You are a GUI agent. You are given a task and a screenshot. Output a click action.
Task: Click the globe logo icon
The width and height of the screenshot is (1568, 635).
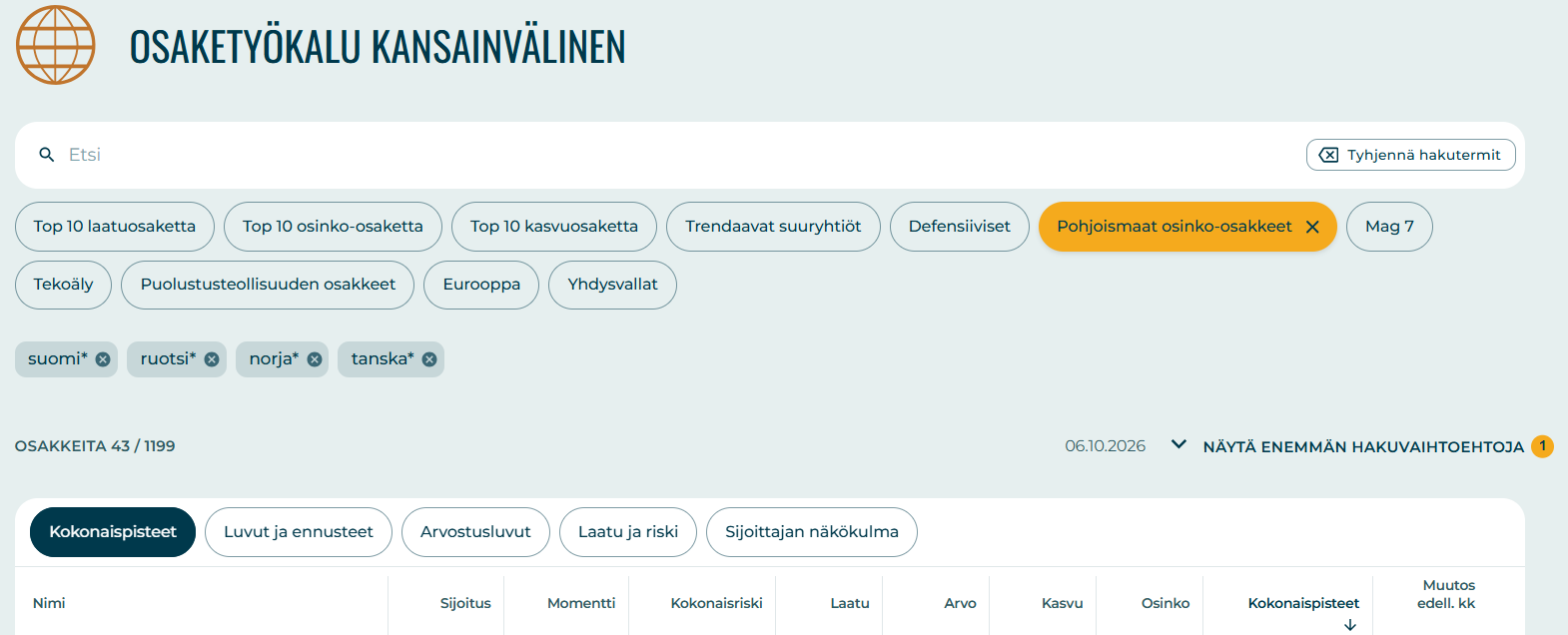[x=56, y=45]
